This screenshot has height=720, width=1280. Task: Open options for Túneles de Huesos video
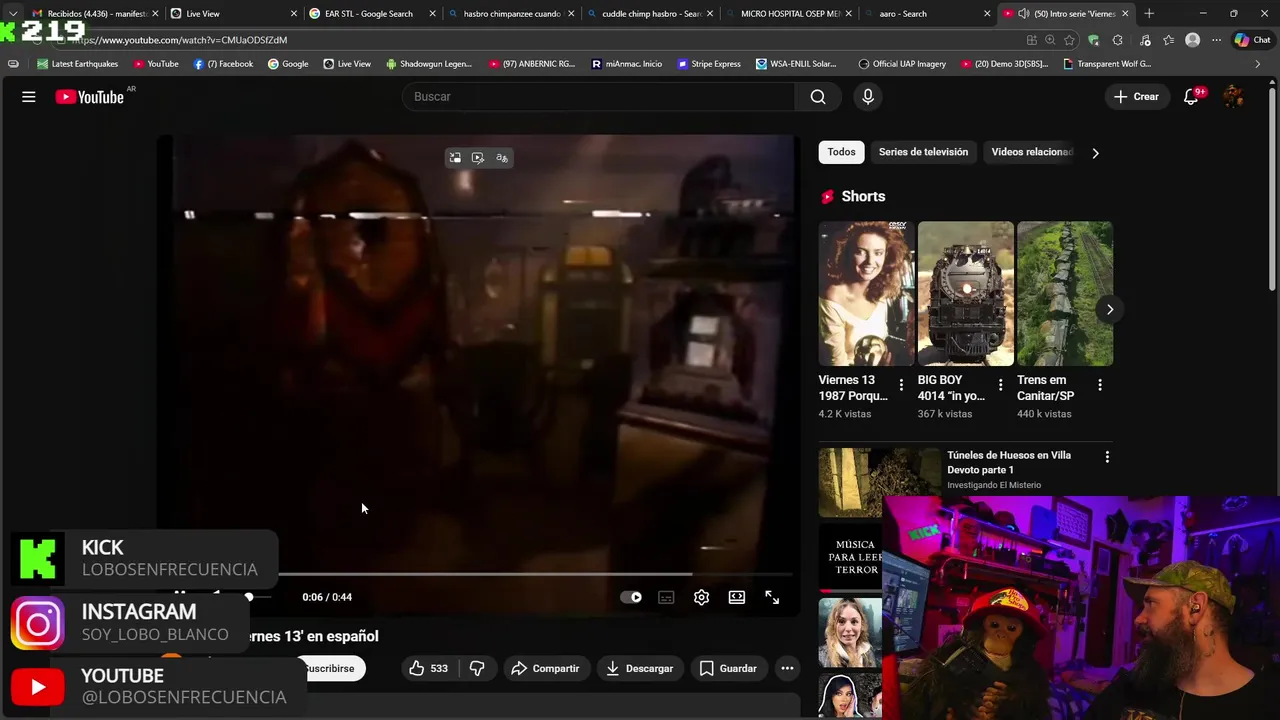(x=1107, y=457)
